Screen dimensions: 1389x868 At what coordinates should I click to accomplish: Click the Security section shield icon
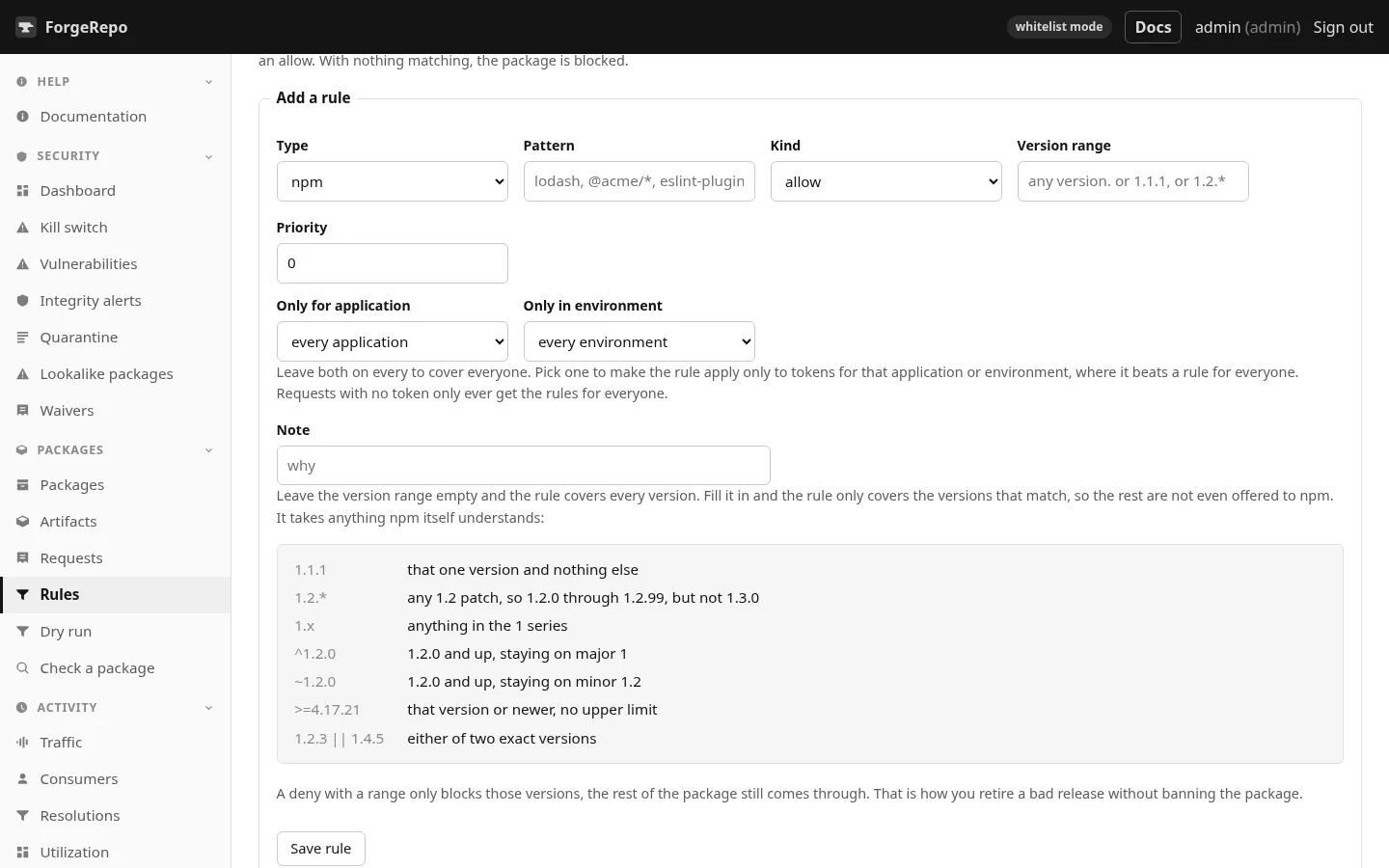click(21, 156)
